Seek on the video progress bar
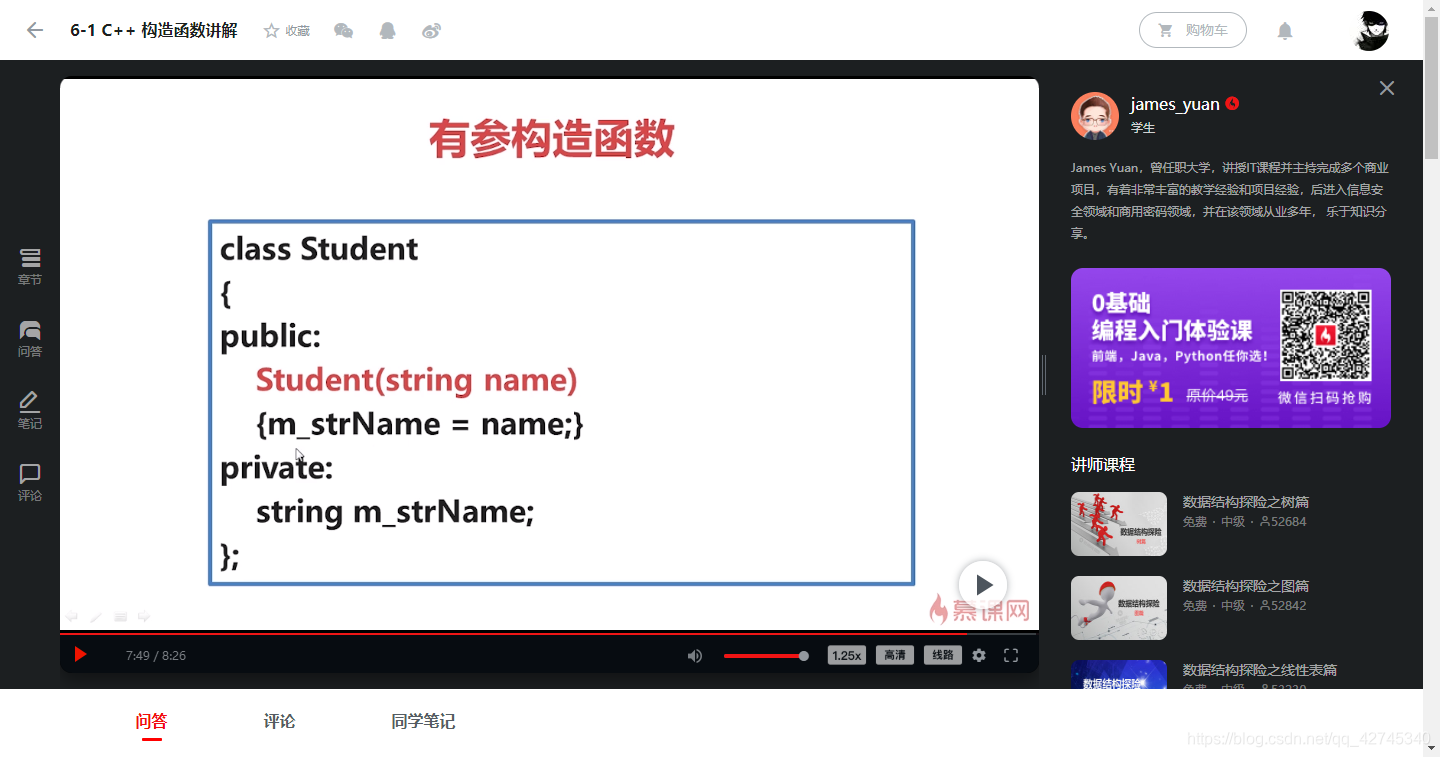Viewport: 1440px width, 757px height. click(549, 633)
